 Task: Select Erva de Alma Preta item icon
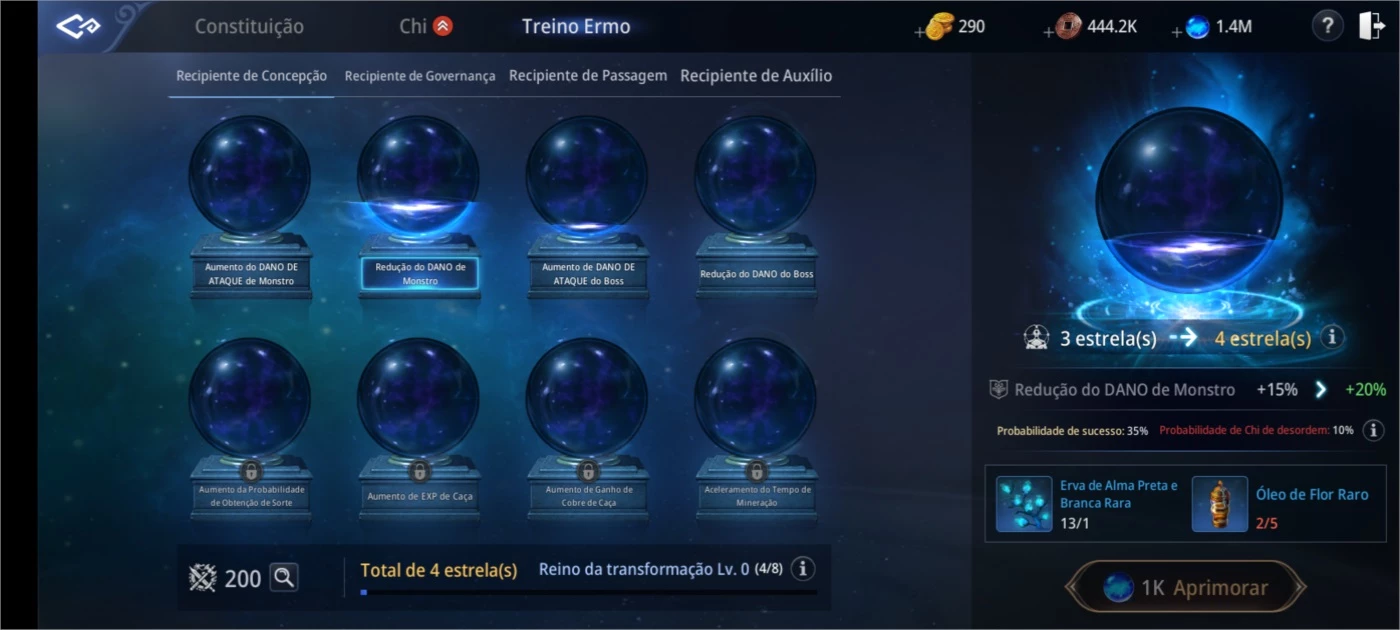click(x=1024, y=504)
